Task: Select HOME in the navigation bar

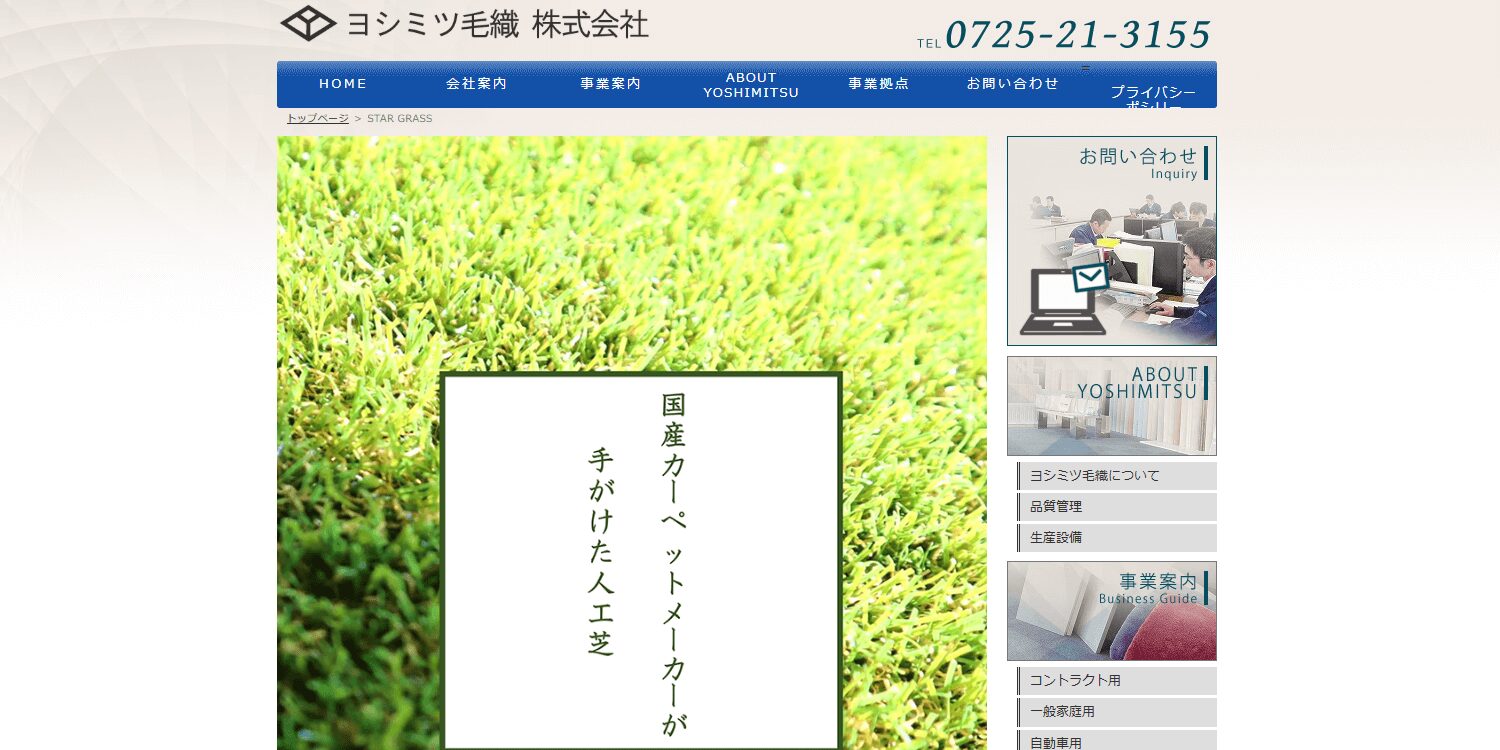Action: [x=342, y=83]
